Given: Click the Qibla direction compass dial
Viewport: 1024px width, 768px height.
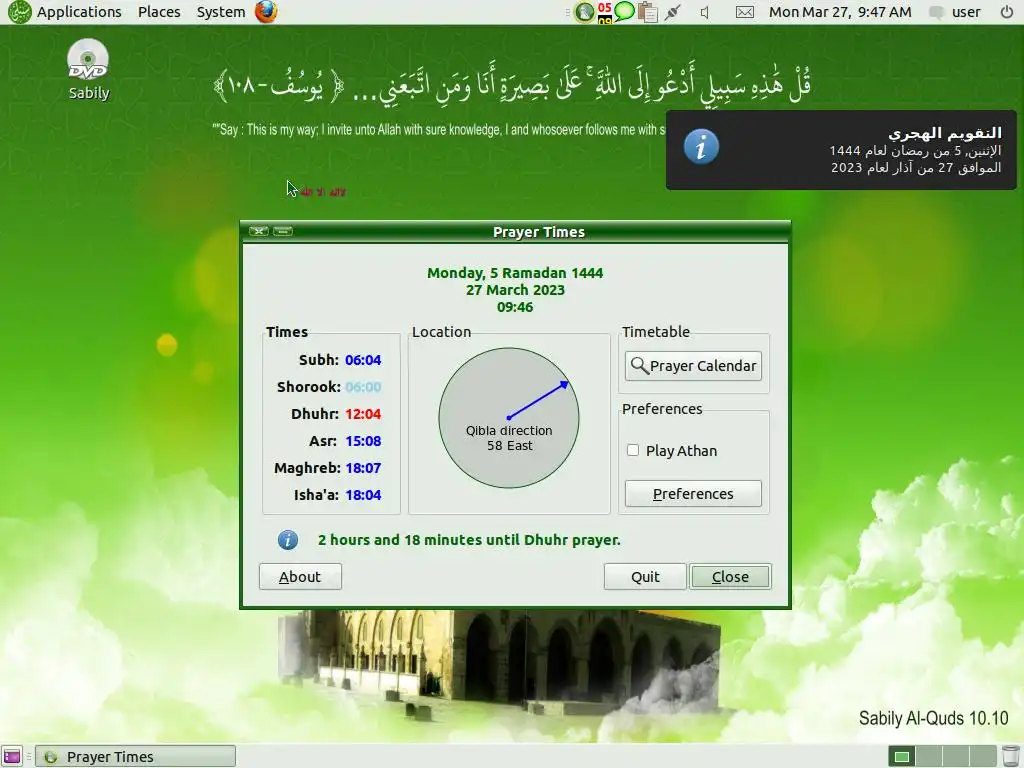Looking at the screenshot, I should pyautogui.click(x=509, y=418).
